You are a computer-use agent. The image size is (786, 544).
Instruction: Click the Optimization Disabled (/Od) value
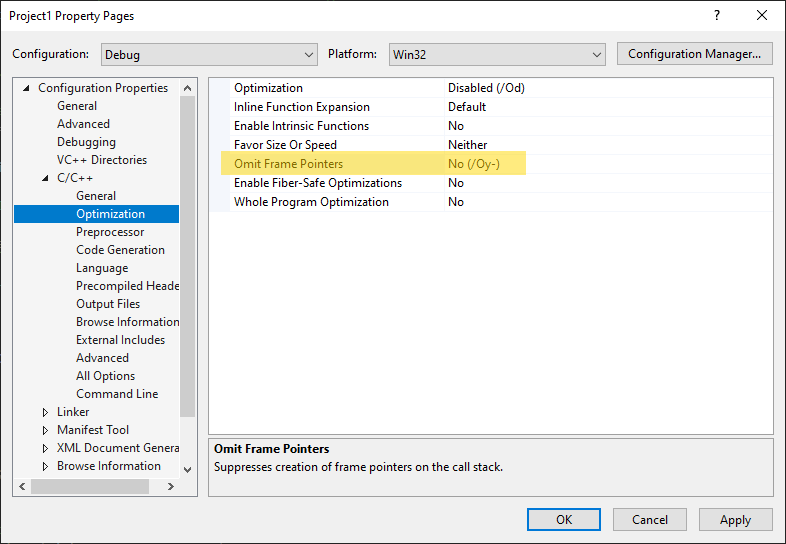click(x=486, y=88)
